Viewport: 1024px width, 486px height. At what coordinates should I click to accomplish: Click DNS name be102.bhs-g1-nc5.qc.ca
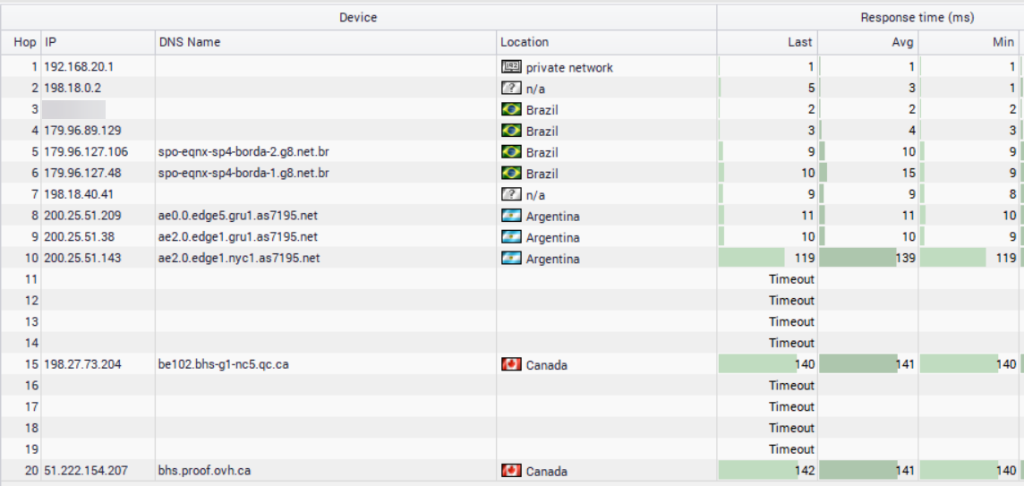[x=223, y=364]
